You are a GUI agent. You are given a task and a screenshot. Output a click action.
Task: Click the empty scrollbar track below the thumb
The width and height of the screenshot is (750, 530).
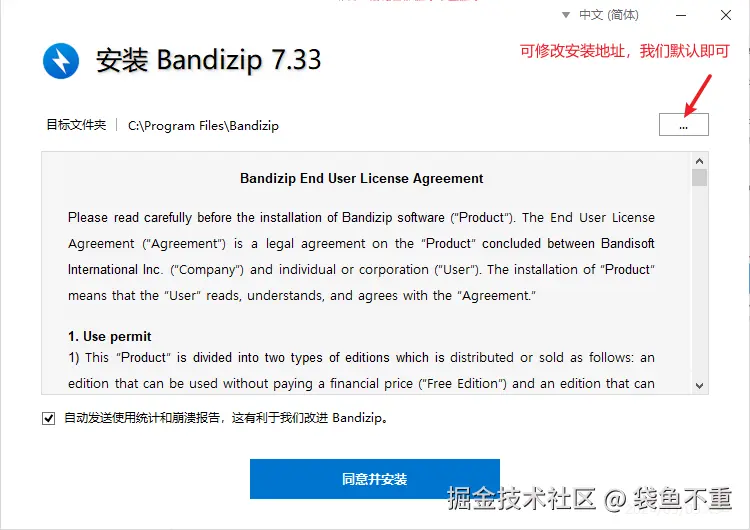coord(699,282)
